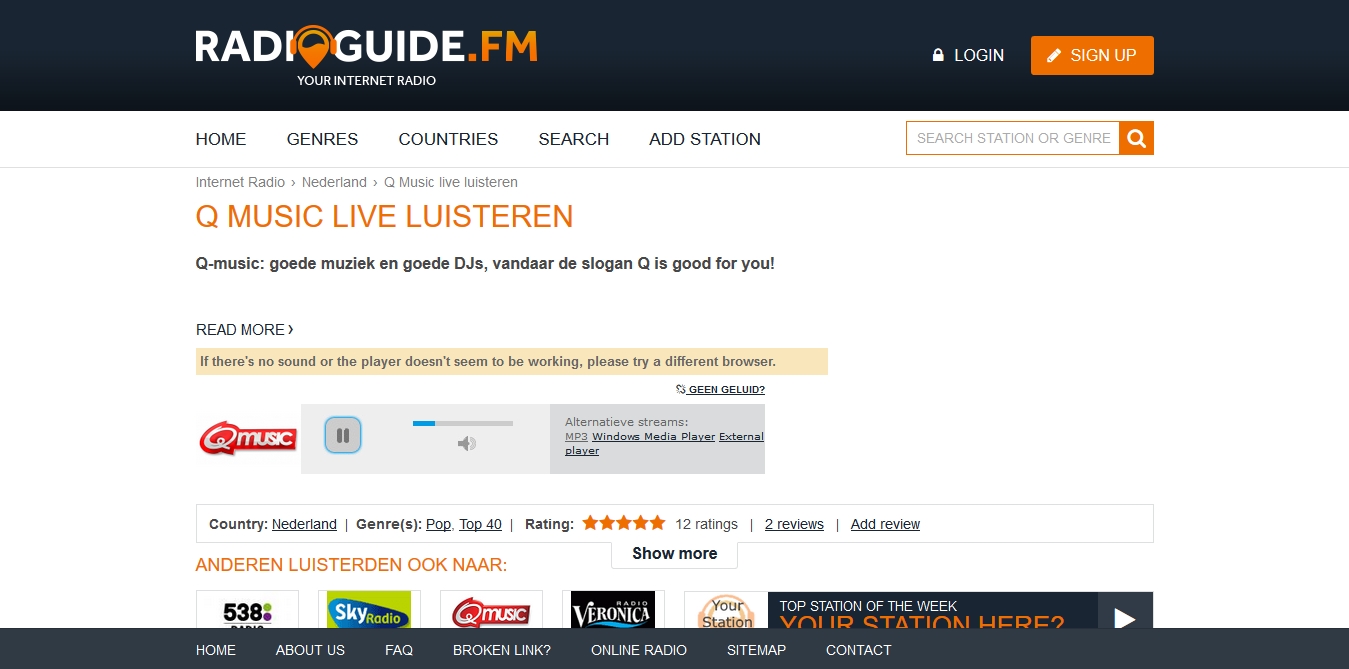Image resolution: width=1349 pixels, height=669 pixels.
Task: Open CONTACT footer link
Action: (858, 650)
